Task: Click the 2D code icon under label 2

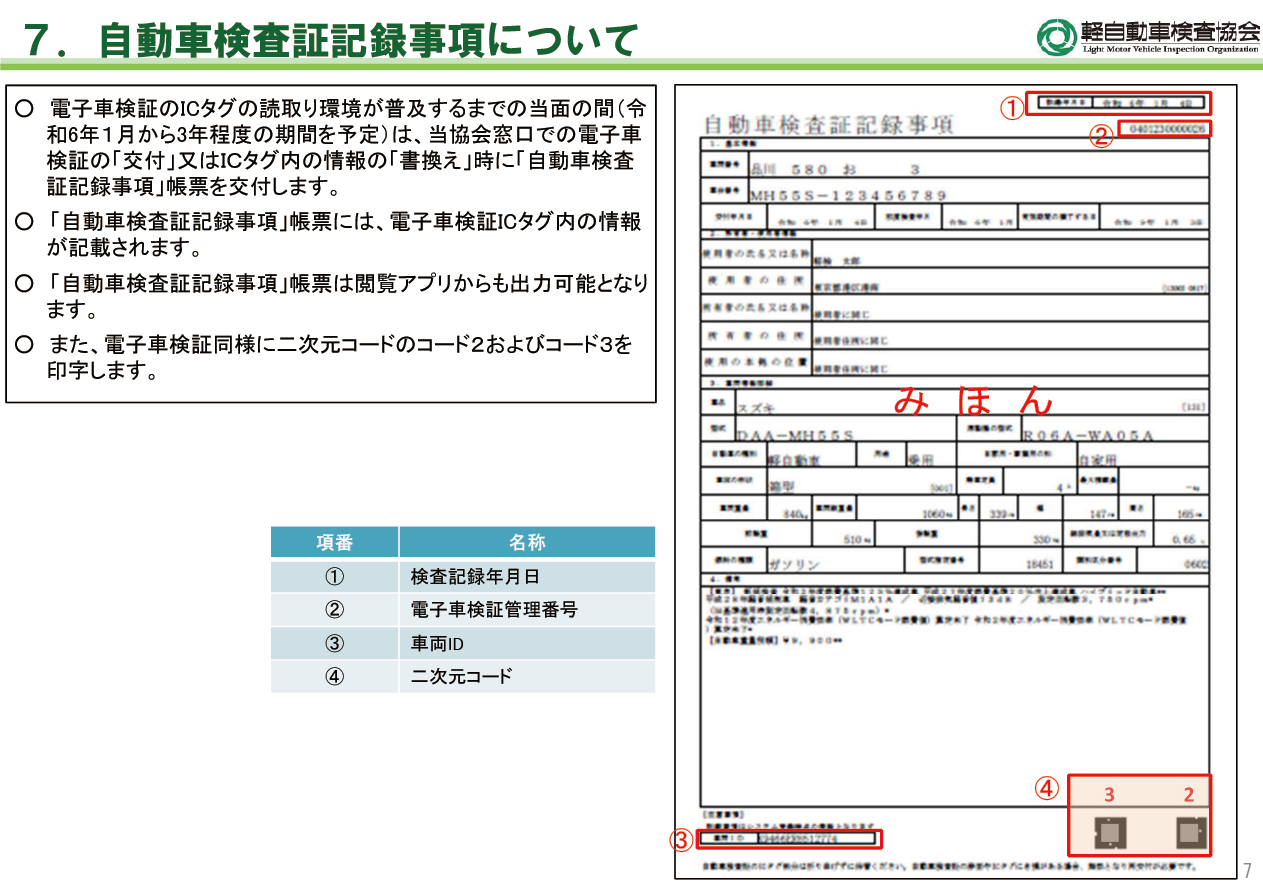Action: point(1189,831)
